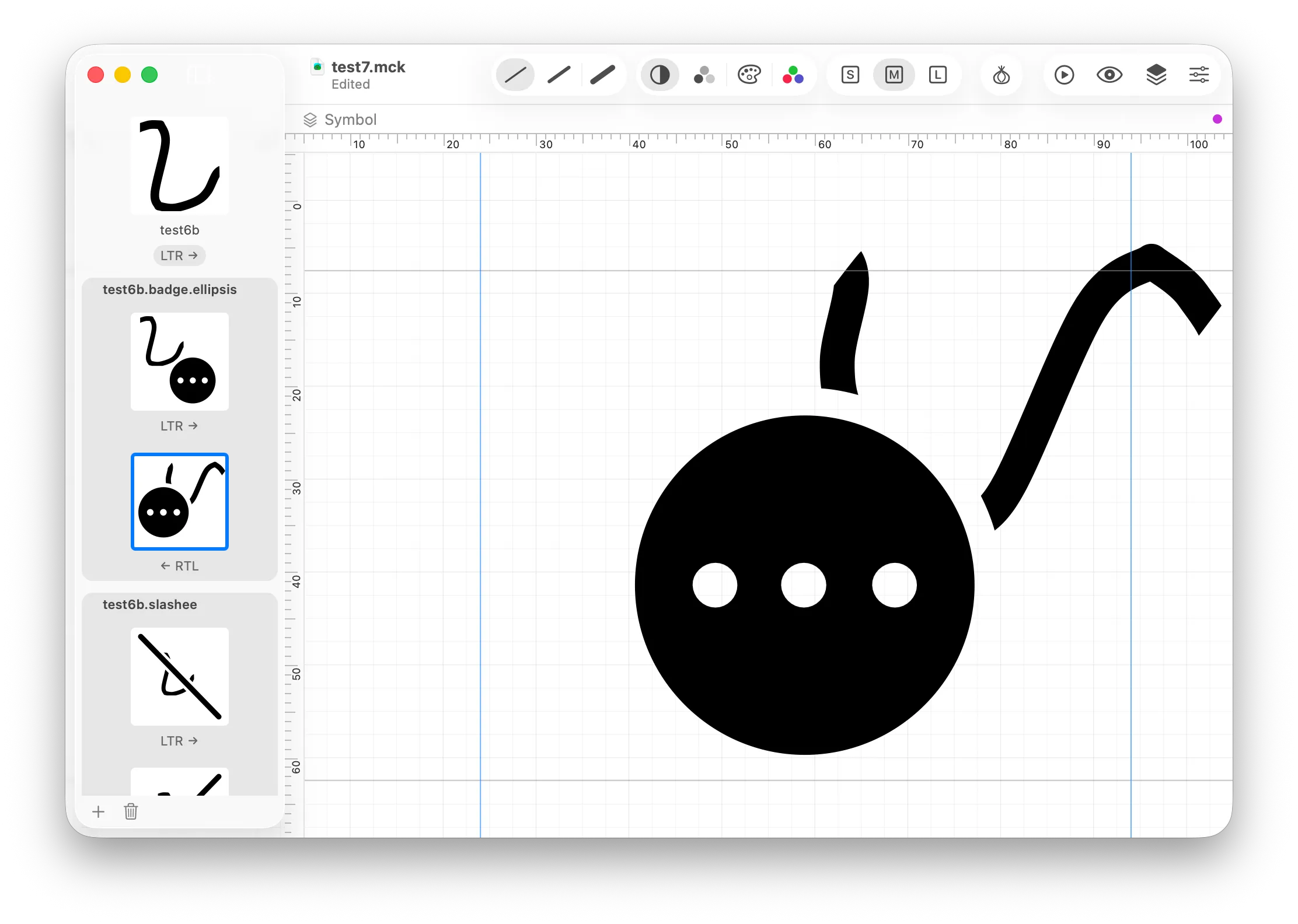The width and height of the screenshot is (1298, 924).
Task: Click the right white dot in badge
Action: pos(895,585)
